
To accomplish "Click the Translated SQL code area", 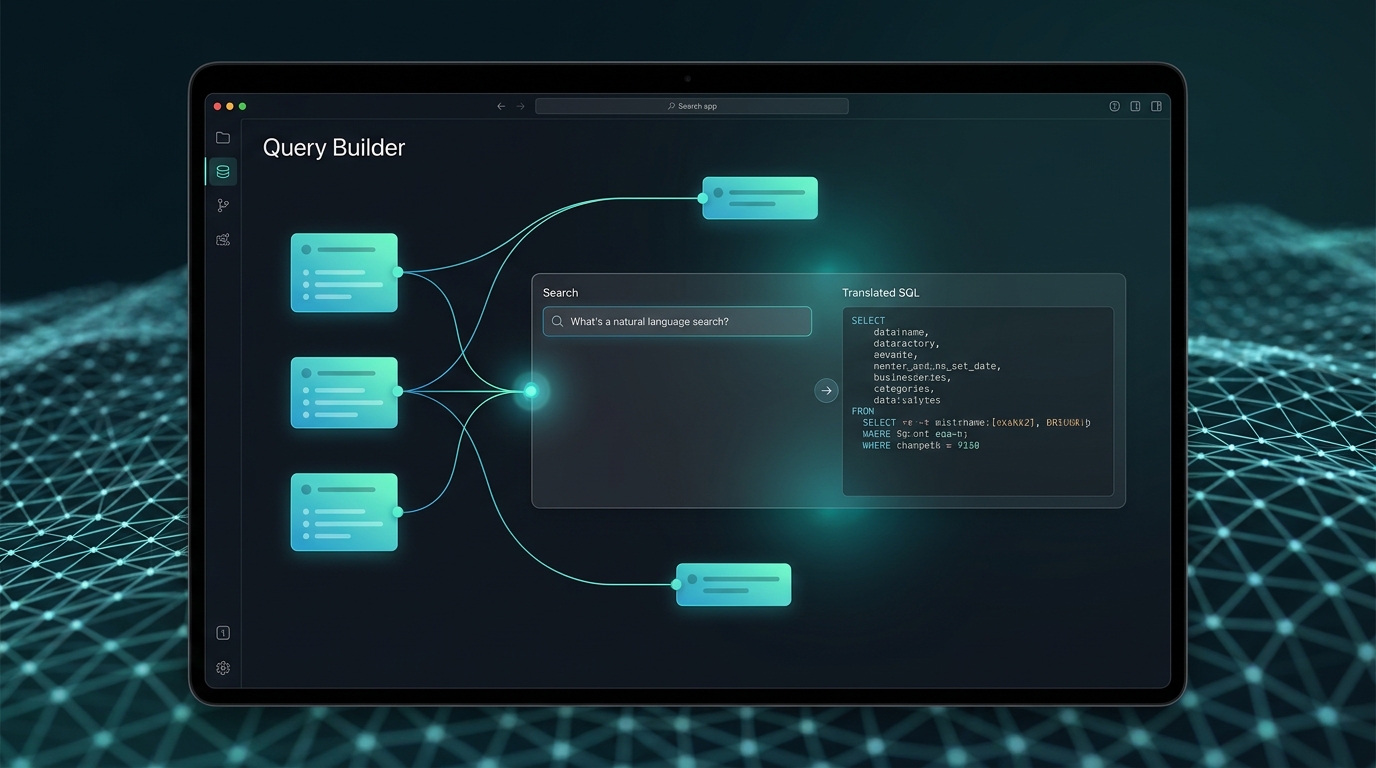I will click(978, 402).
